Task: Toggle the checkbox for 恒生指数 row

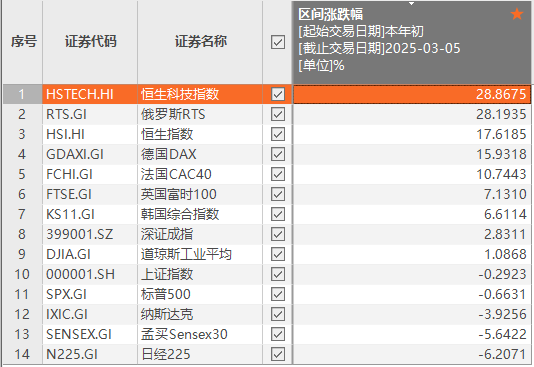Action: pos(278,134)
